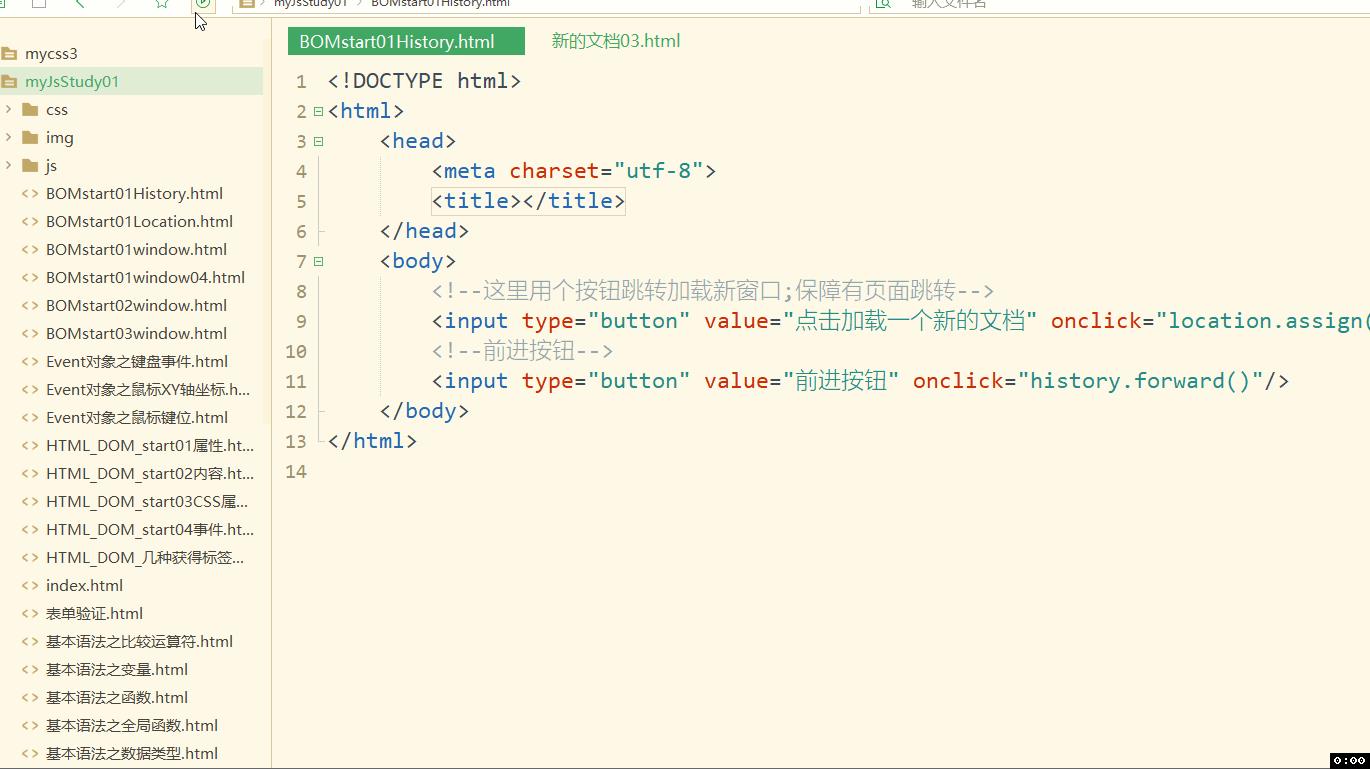The height and width of the screenshot is (769, 1370).
Task: Click the closing </body> tag
Action: tap(424, 411)
